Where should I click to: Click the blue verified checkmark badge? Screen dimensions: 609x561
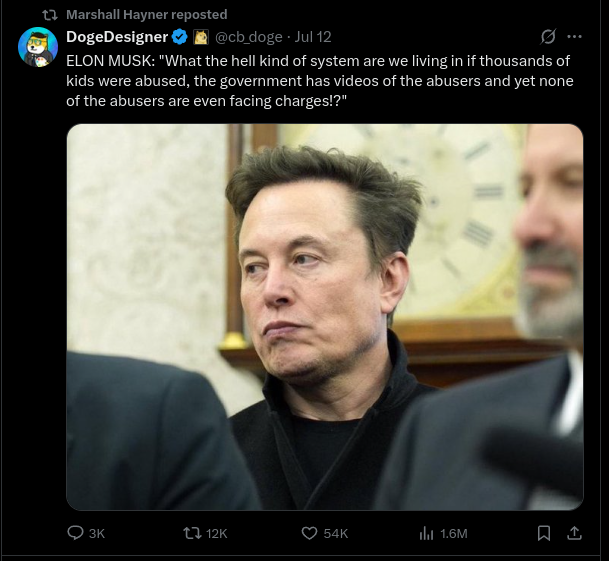point(180,37)
